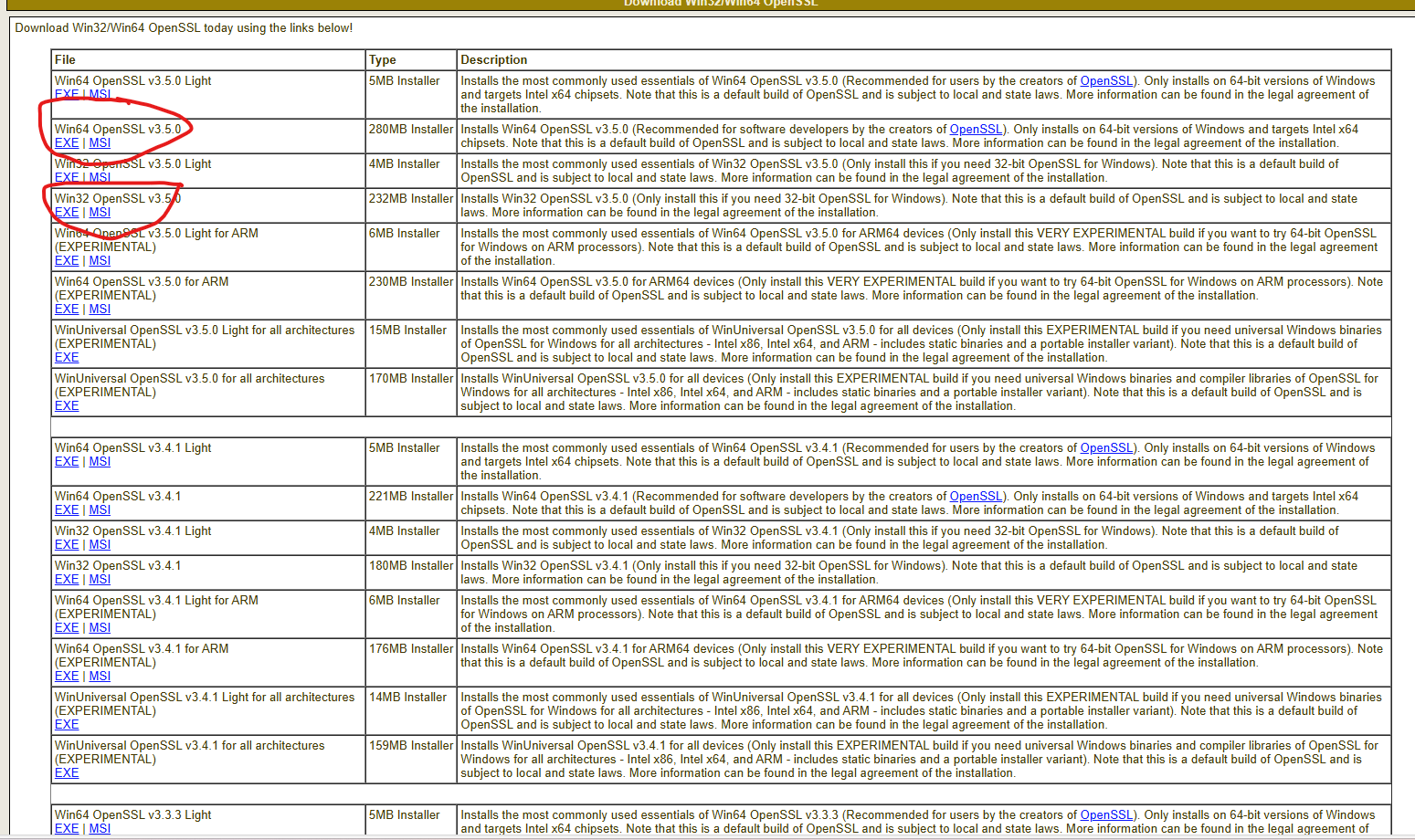Click the "Win64 OpenSSL v3.4.1" file name
1415x840 pixels.
pos(118,496)
